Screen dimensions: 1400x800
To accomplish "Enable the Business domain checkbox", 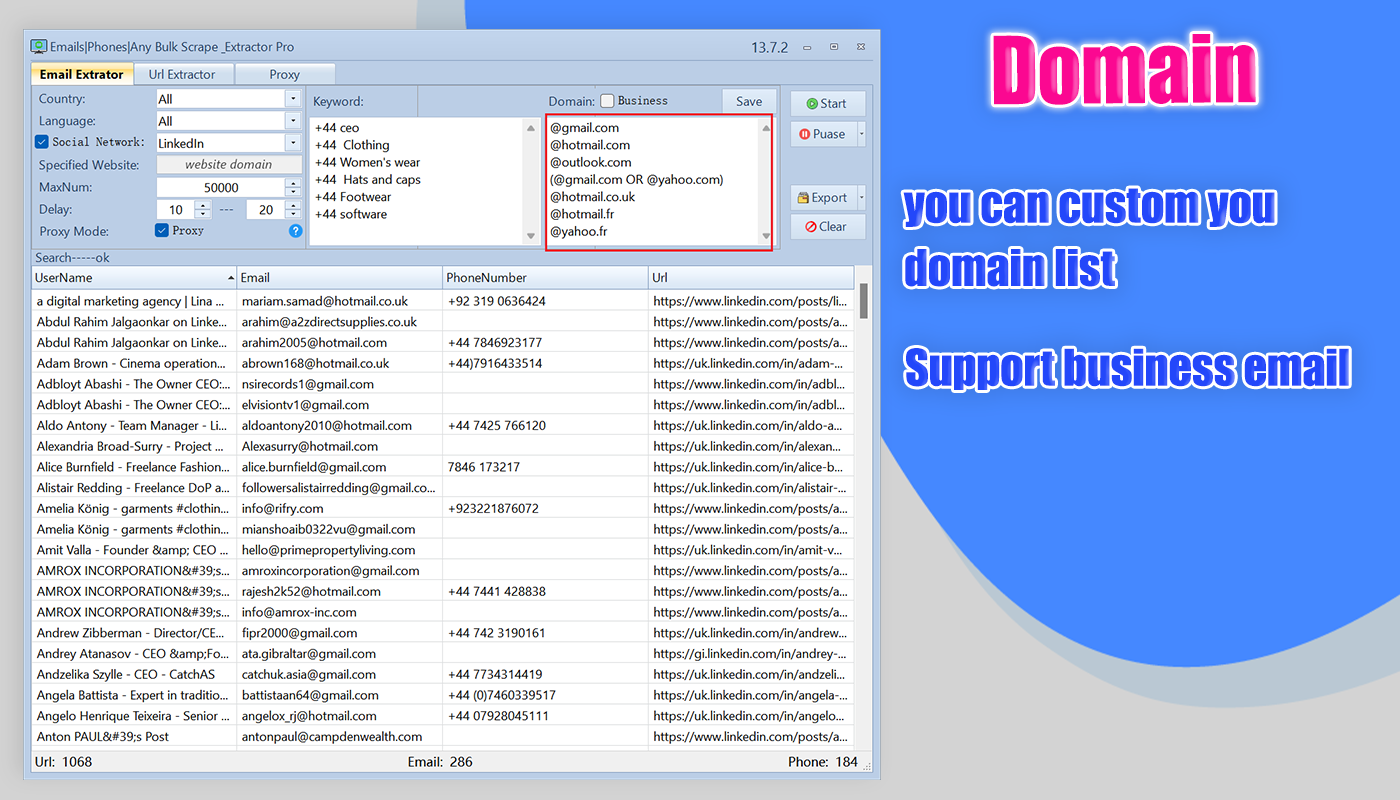I will point(607,101).
